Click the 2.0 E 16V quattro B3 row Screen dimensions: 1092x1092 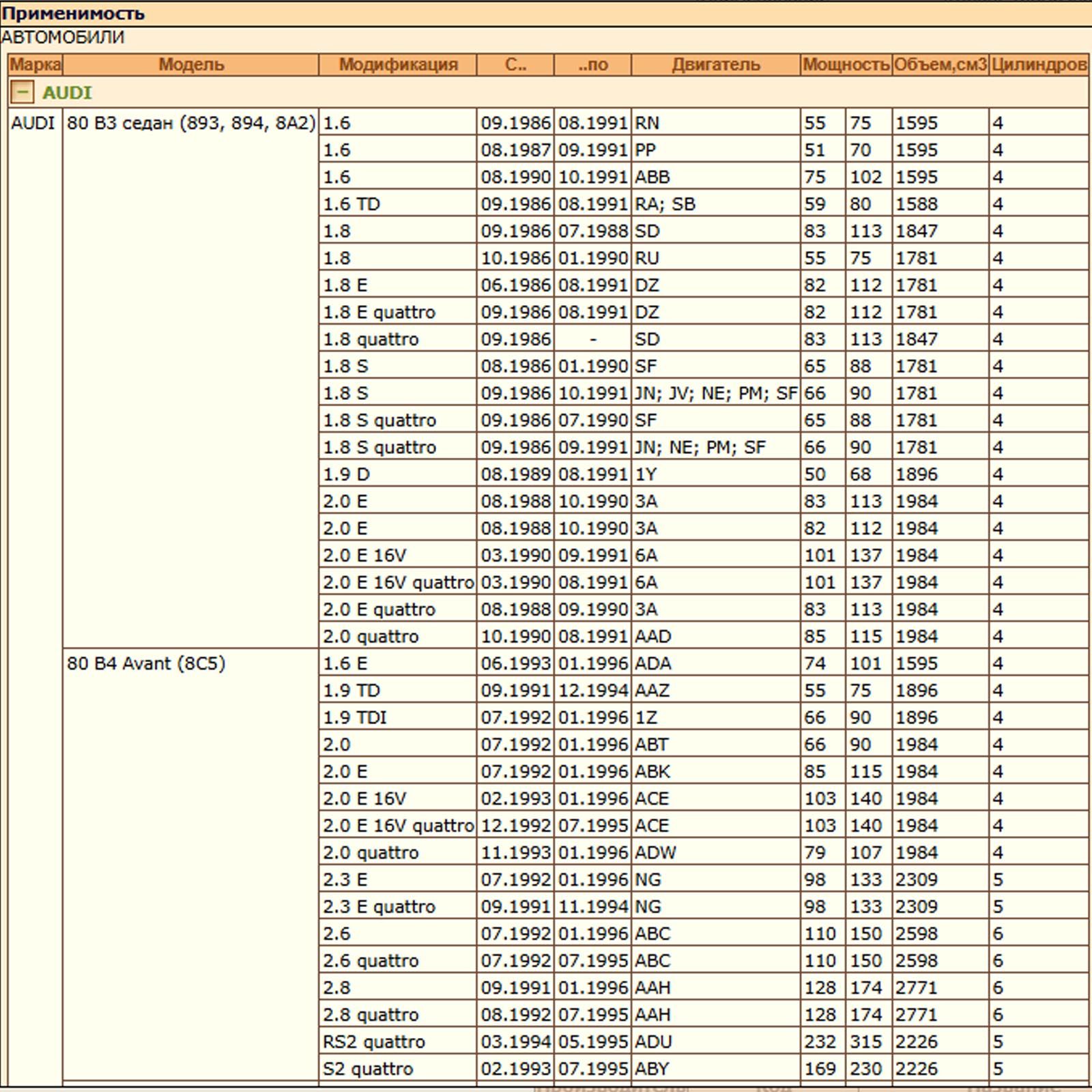(x=397, y=582)
